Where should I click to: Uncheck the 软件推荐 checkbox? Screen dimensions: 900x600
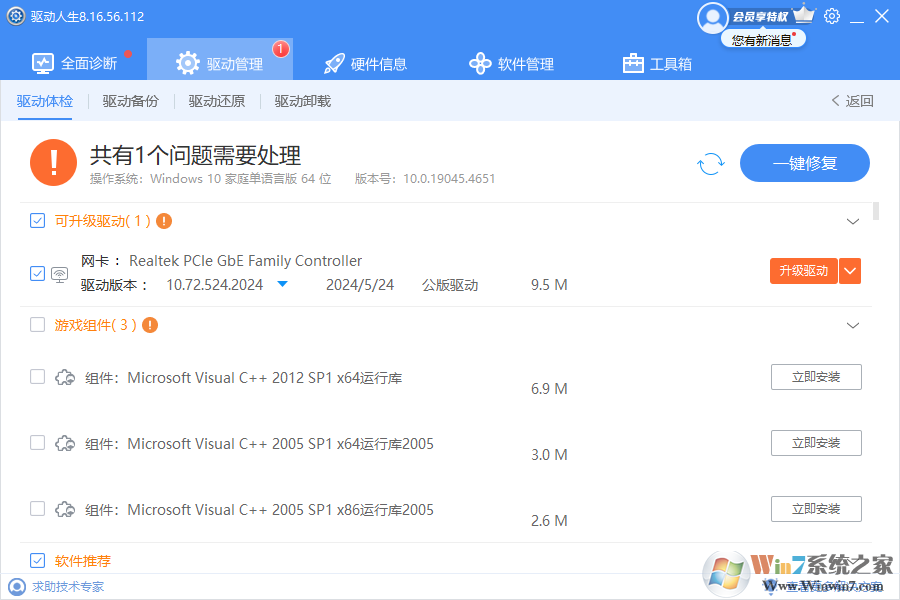click(x=37, y=560)
